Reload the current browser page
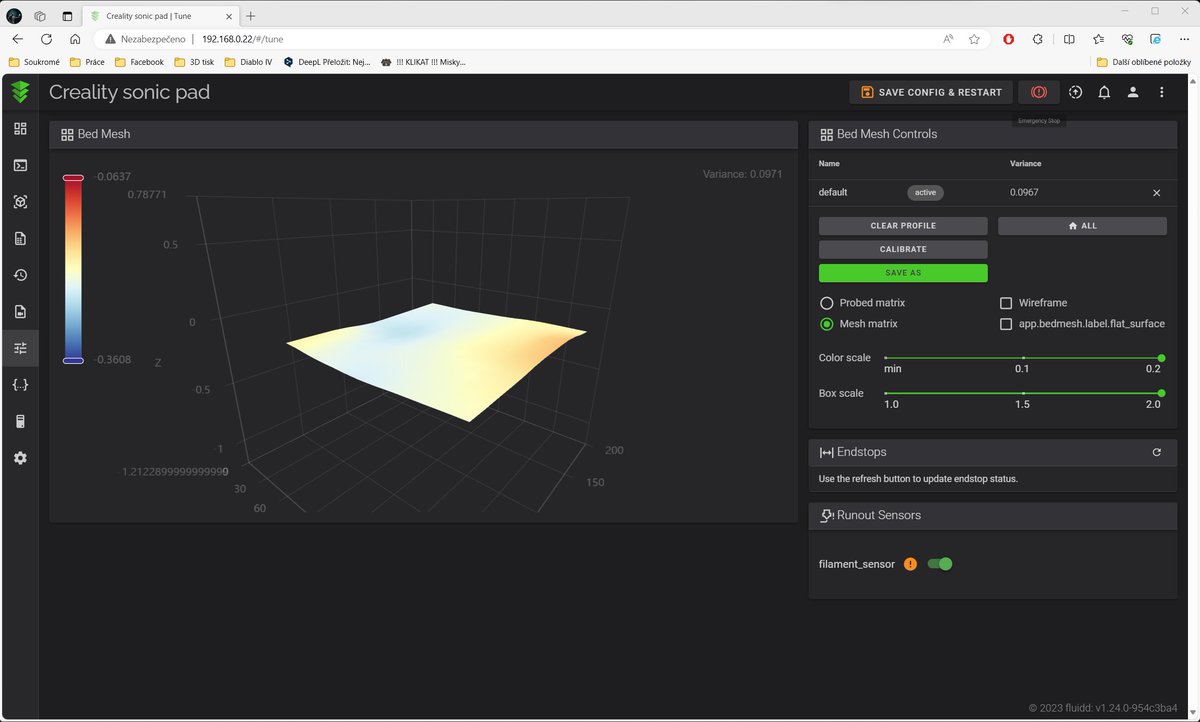 [46, 39]
